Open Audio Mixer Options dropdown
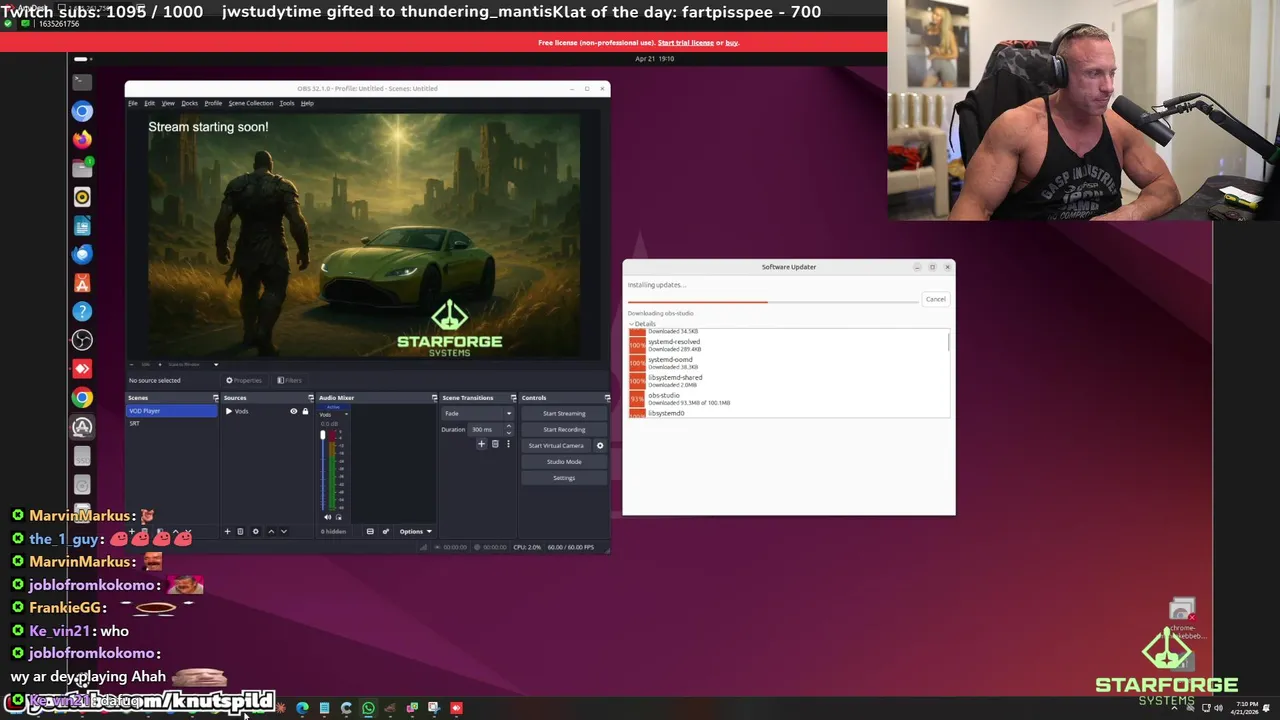The image size is (1280, 720). coord(415,531)
